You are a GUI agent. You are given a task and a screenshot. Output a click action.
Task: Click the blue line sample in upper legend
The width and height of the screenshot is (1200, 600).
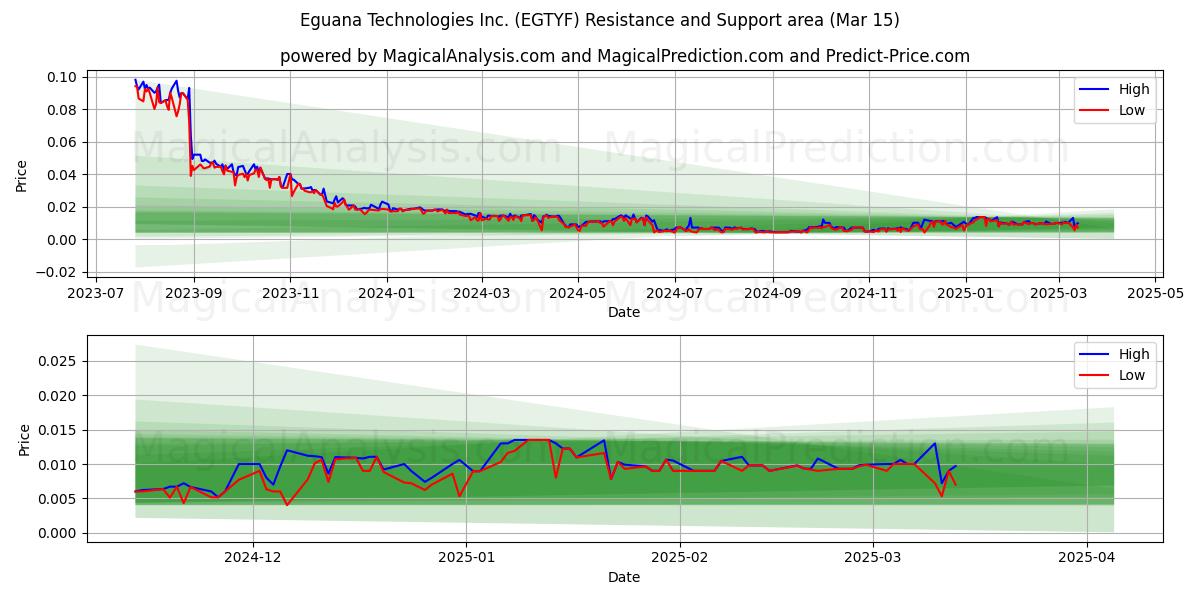1094,90
